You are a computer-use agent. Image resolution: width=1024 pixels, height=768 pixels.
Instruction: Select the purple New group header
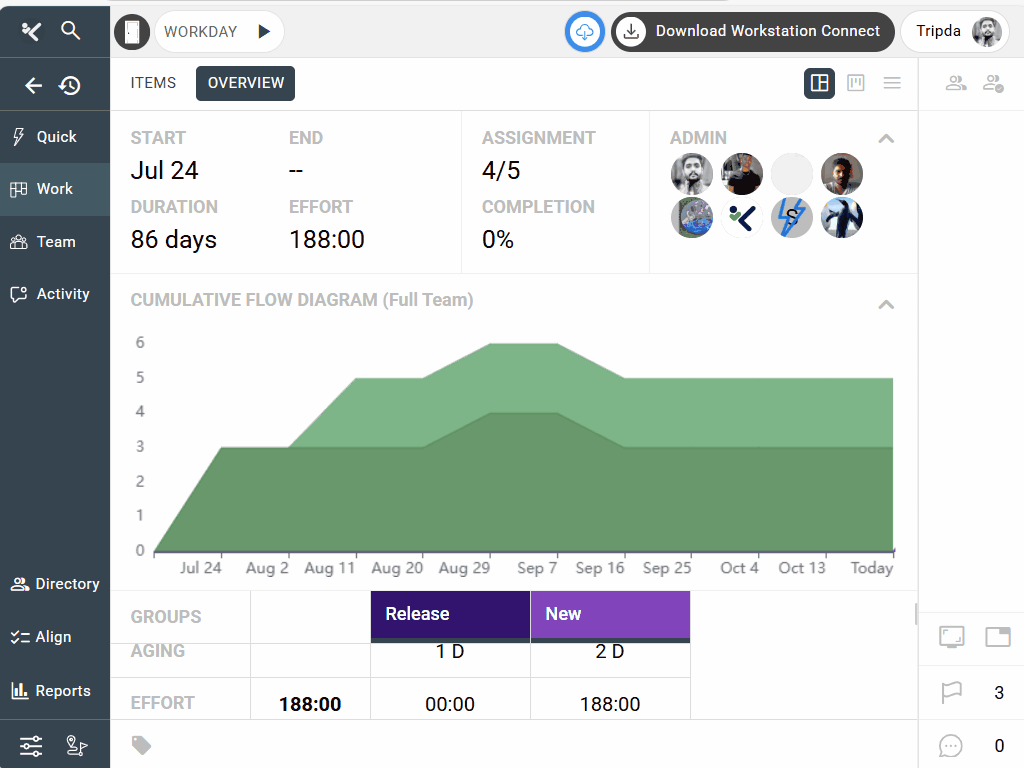click(x=610, y=614)
